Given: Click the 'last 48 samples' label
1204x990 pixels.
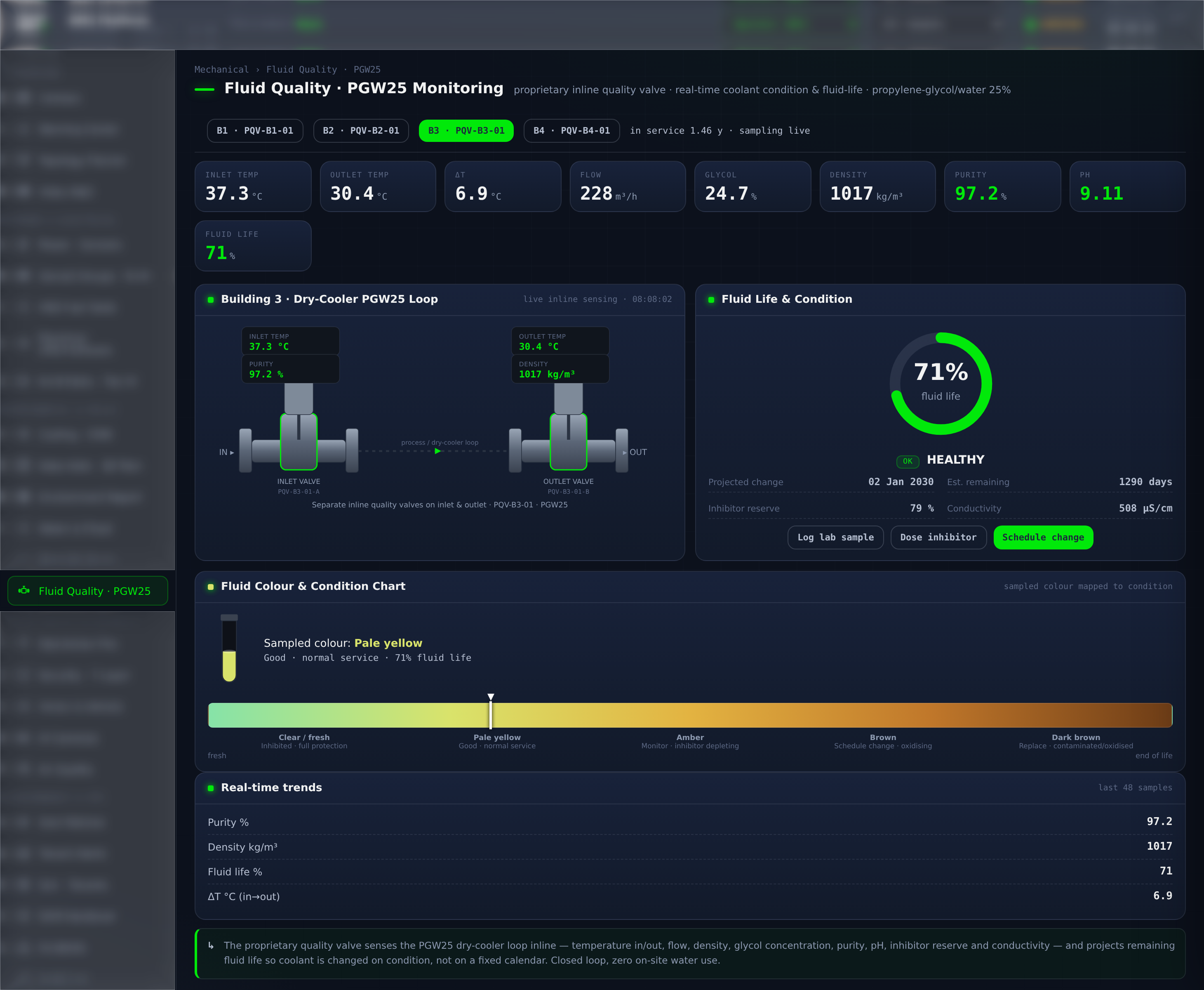Looking at the screenshot, I should 1135,787.
